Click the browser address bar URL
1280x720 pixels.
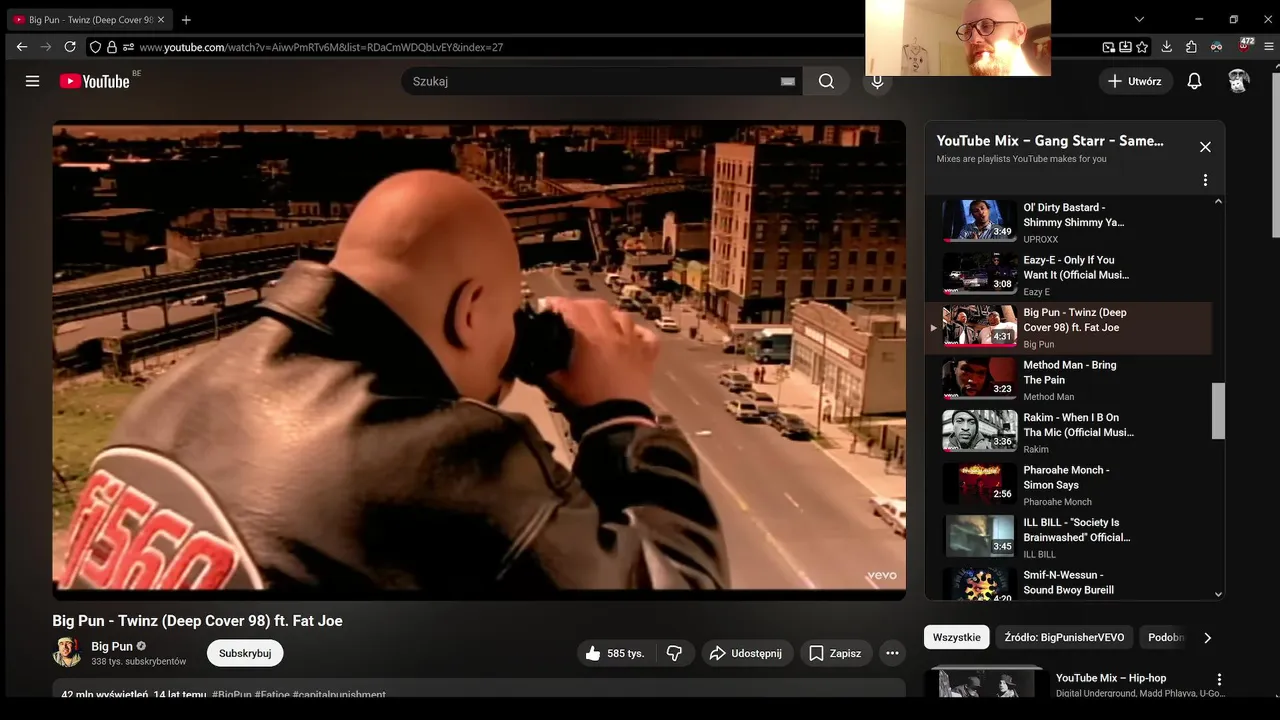[321, 47]
